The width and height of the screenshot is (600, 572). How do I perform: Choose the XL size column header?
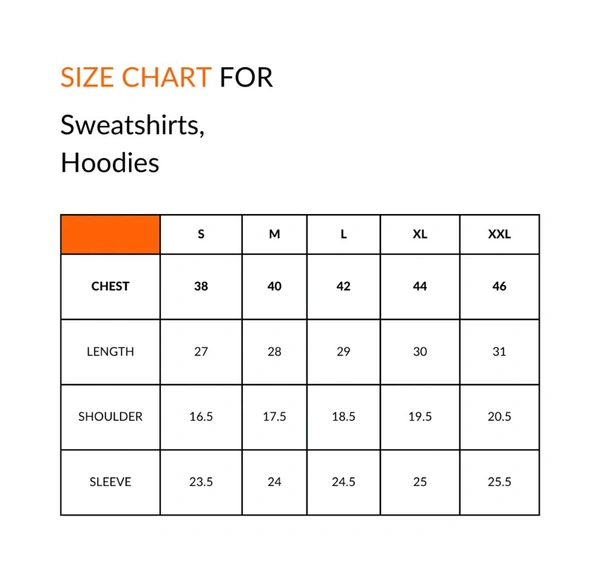click(x=420, y=234)
